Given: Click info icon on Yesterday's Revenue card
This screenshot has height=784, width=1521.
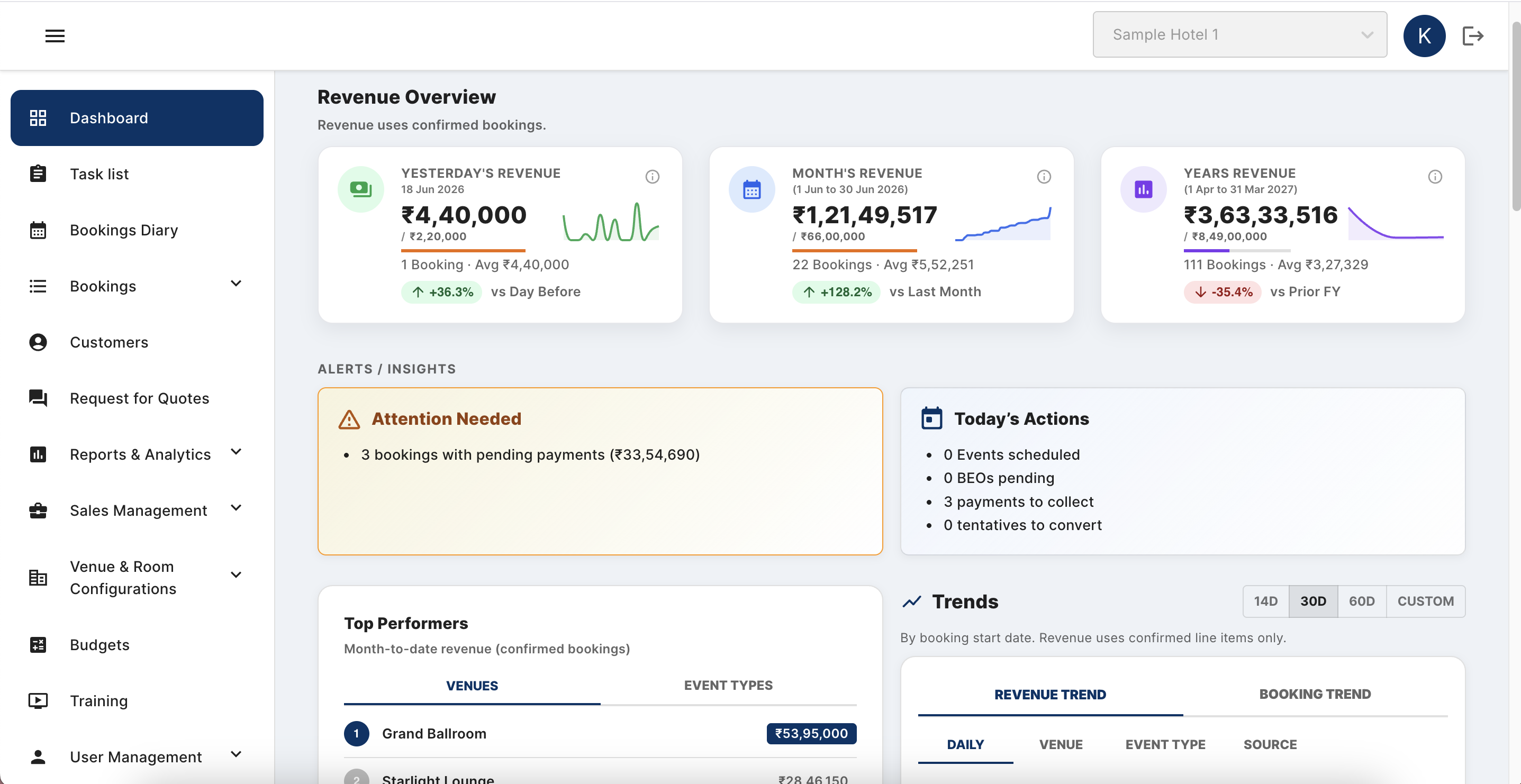Looking at the screenshot, I should (652, 177).
